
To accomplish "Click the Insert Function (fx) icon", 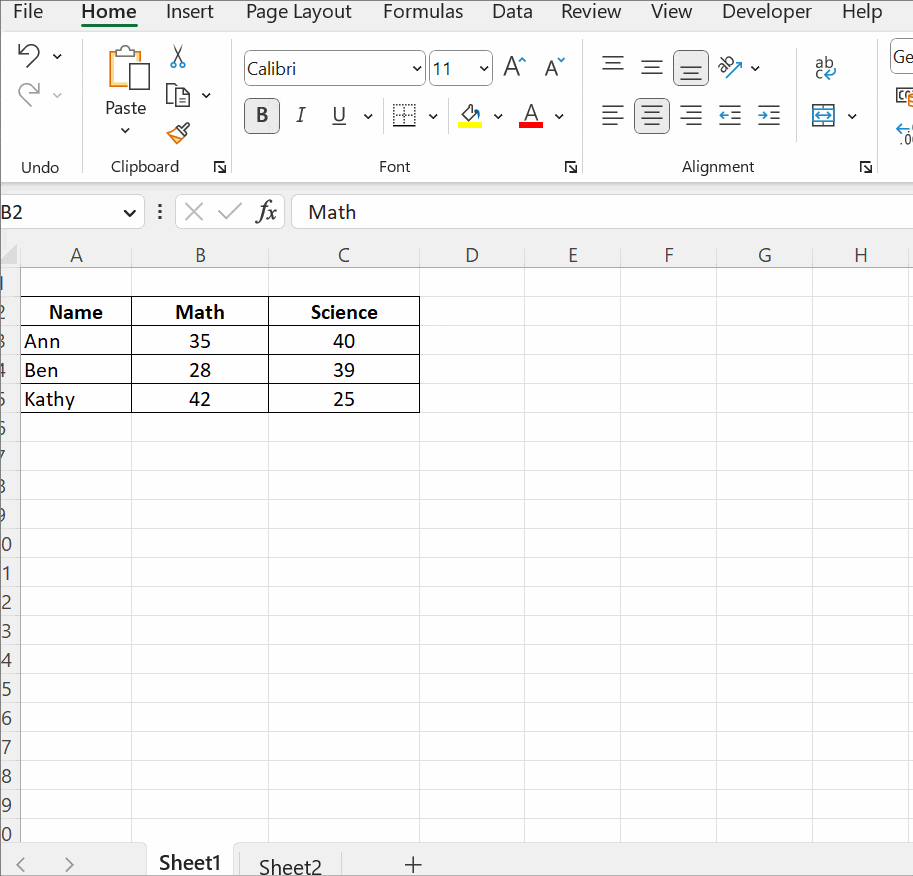I will pos(266,211).
